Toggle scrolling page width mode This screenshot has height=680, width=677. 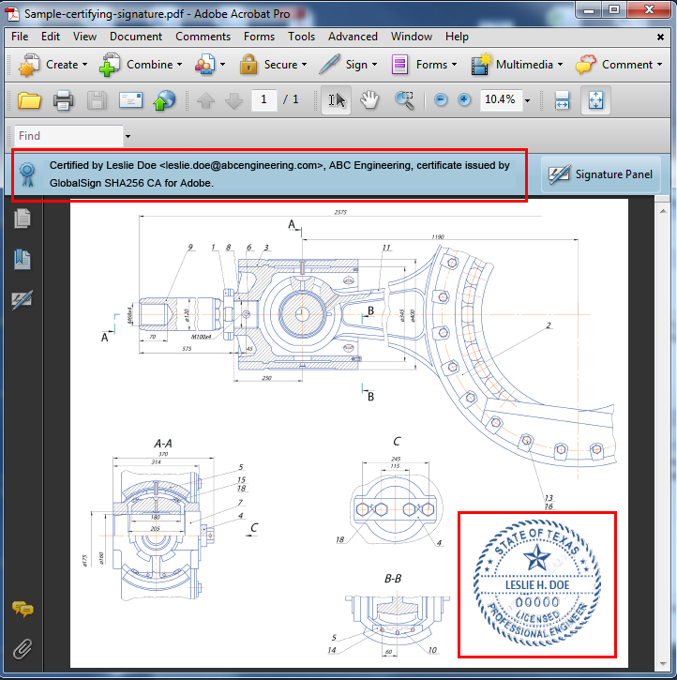[562, 100]
